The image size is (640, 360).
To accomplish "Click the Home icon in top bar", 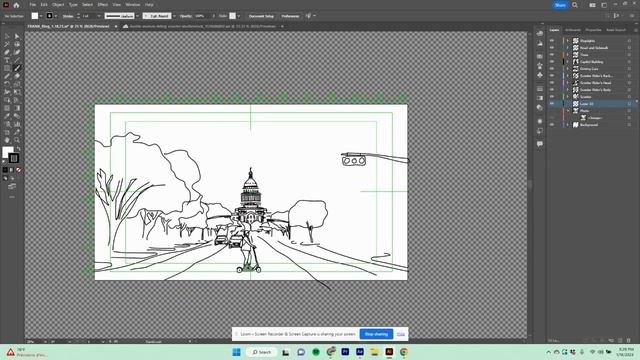I will 16,5.
